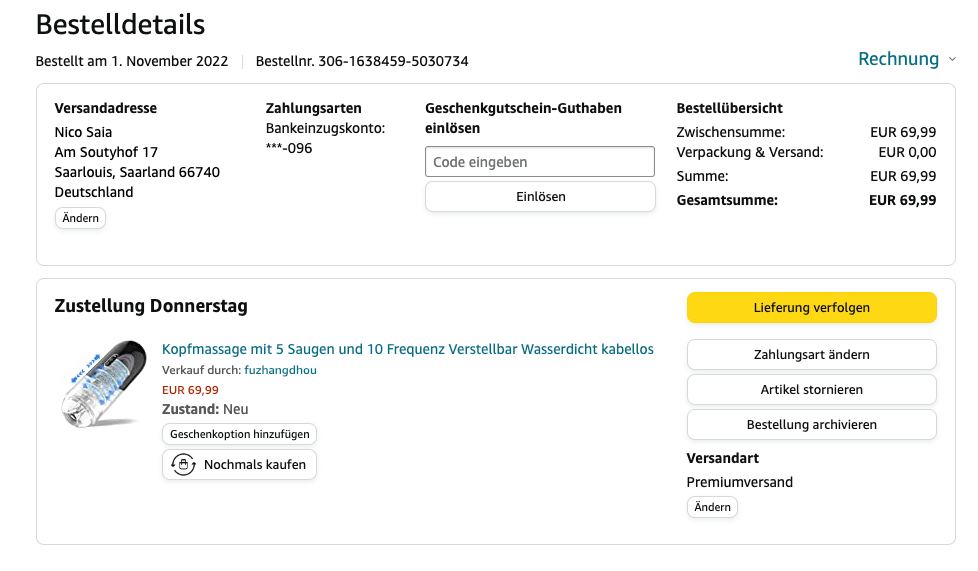The height and width of the screenshot is (571, 978).
Task: Click the order number 306-1638459-5030734
Action: pyautogui.click(x=393, y=61)
